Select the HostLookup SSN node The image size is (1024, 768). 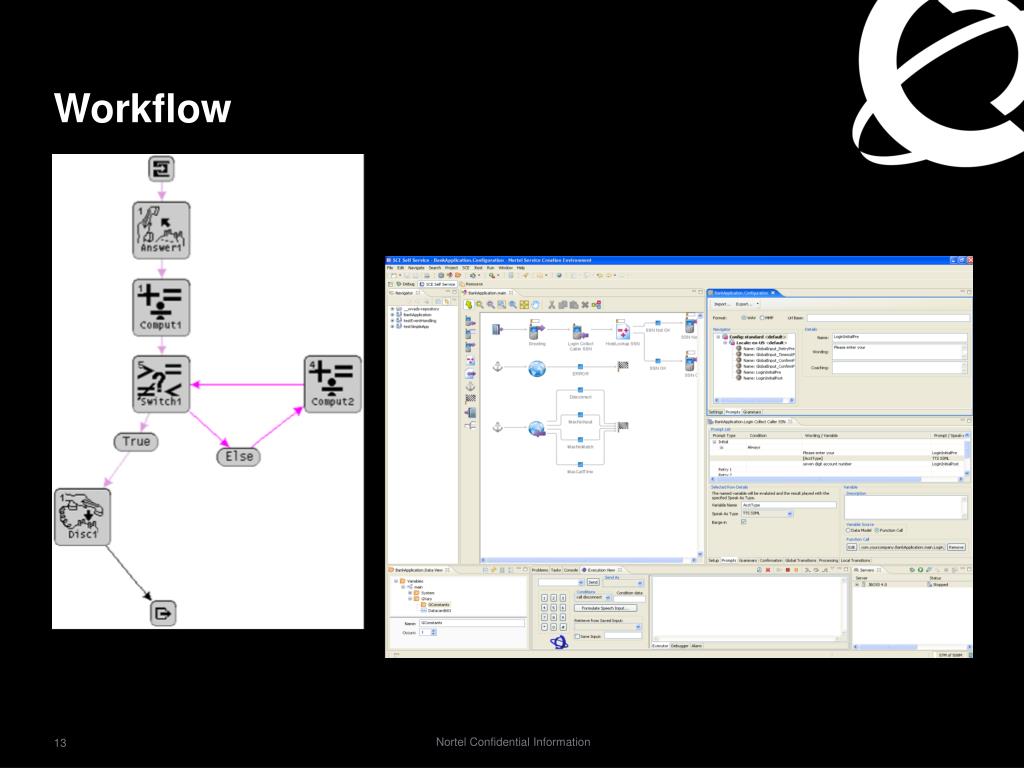623,332
